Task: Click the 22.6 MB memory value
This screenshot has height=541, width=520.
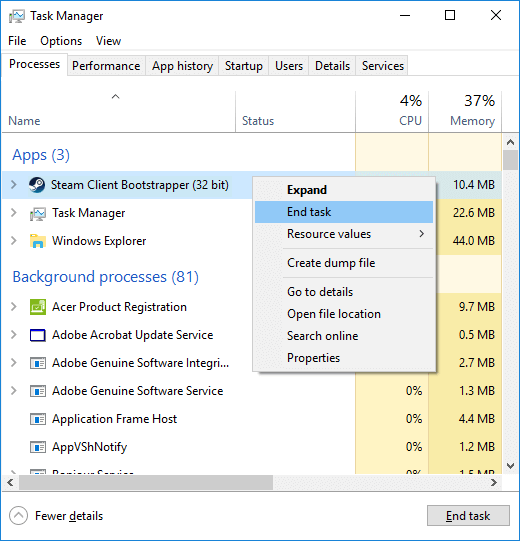Action: click(474, 213)
